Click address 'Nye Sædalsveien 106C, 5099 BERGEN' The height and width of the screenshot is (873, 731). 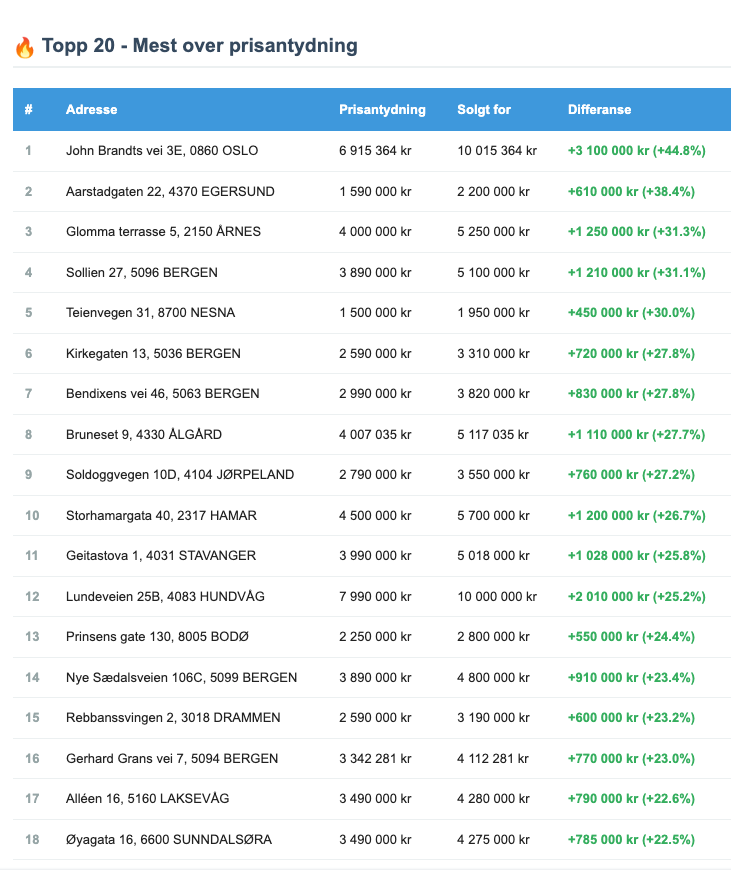pyautogui.click(x=181, y=678)
